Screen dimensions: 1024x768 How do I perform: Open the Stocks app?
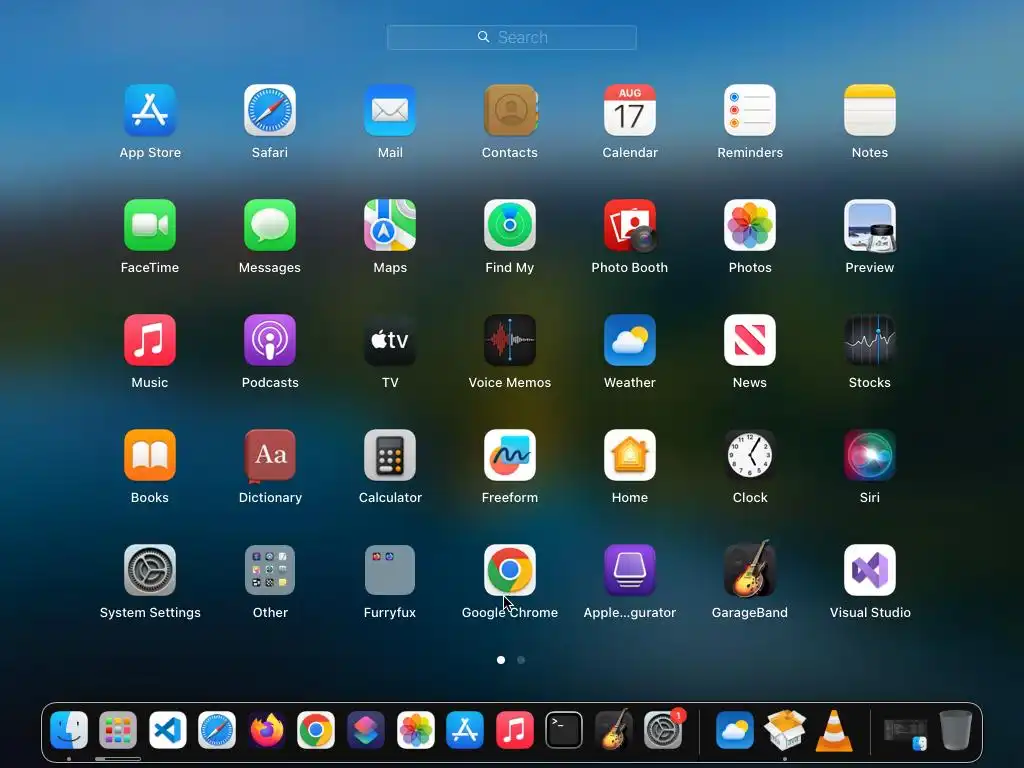click(x=870, y=340)
